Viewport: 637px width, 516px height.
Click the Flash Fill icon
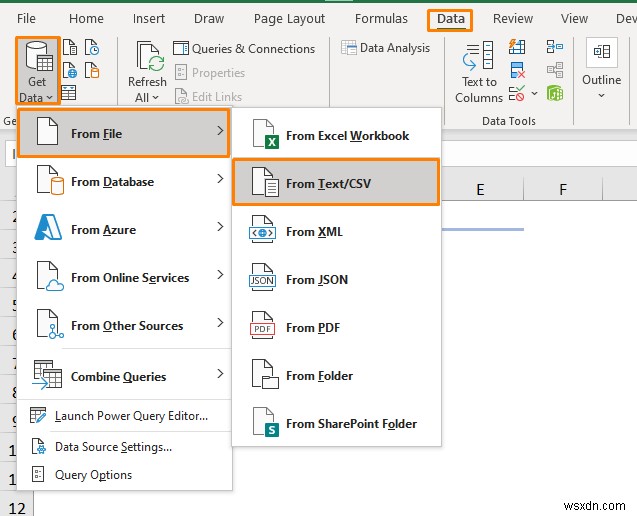pos(517,47)
